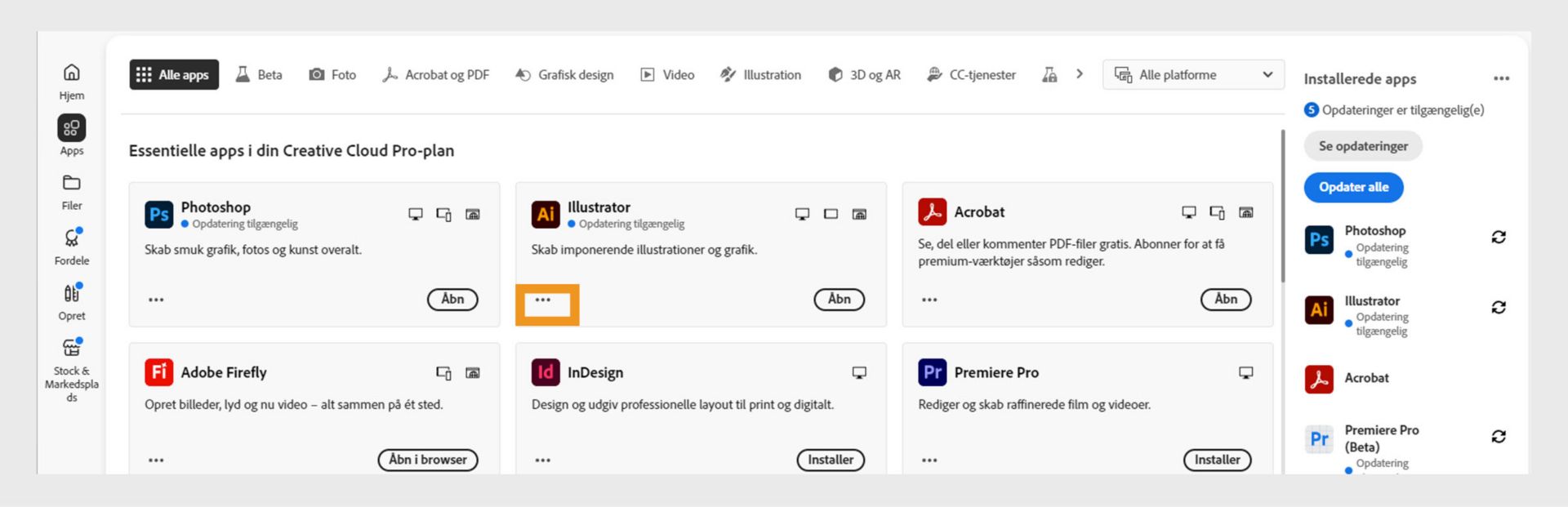
Task: Click the flask category icon after CC-tjenester
Action: point(1049,74)
